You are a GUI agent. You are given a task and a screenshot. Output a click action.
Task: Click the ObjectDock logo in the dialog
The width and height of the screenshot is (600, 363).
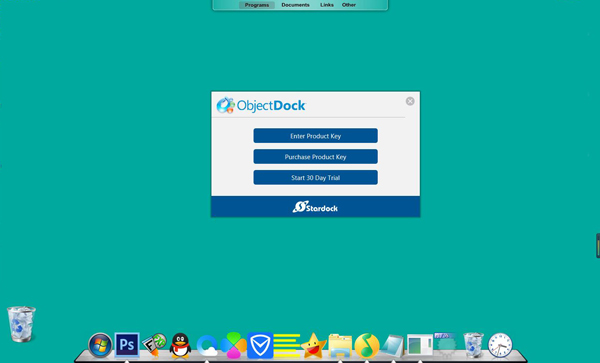click(261, 105)
